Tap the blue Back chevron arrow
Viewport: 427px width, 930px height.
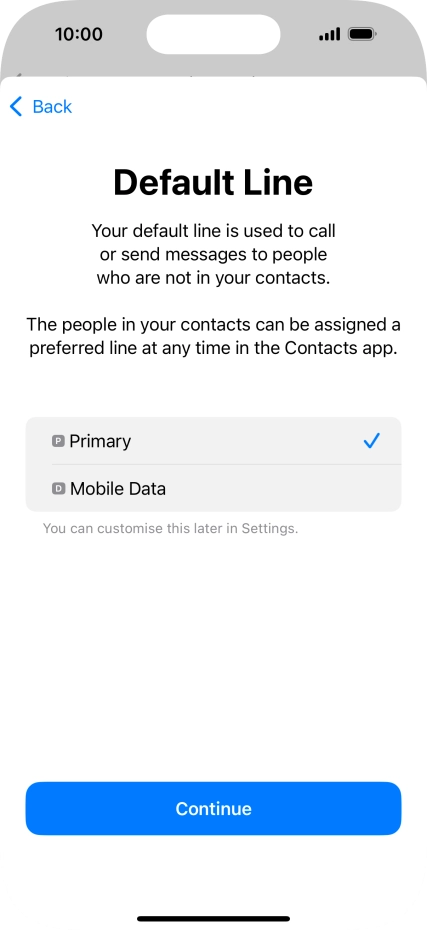16,107
